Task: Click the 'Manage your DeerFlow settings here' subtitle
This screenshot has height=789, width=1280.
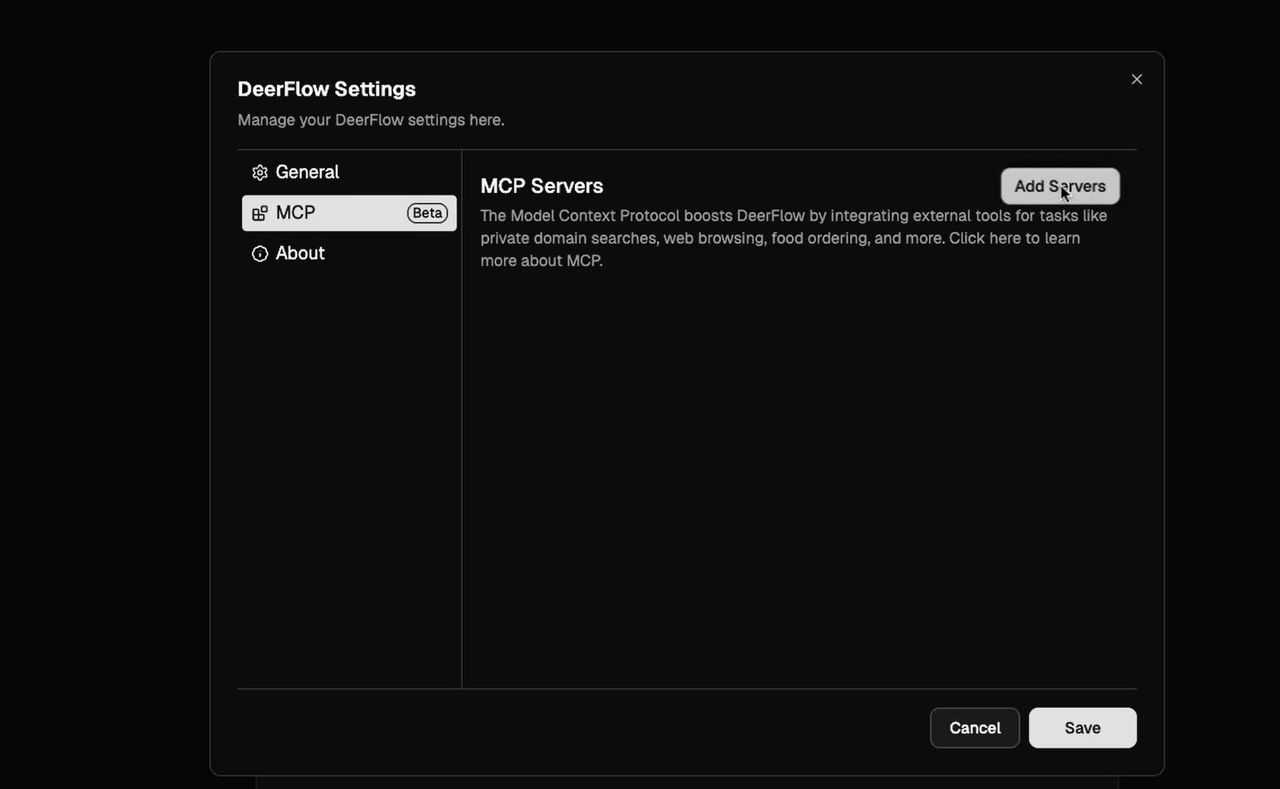Action: [x=370, y=120]
